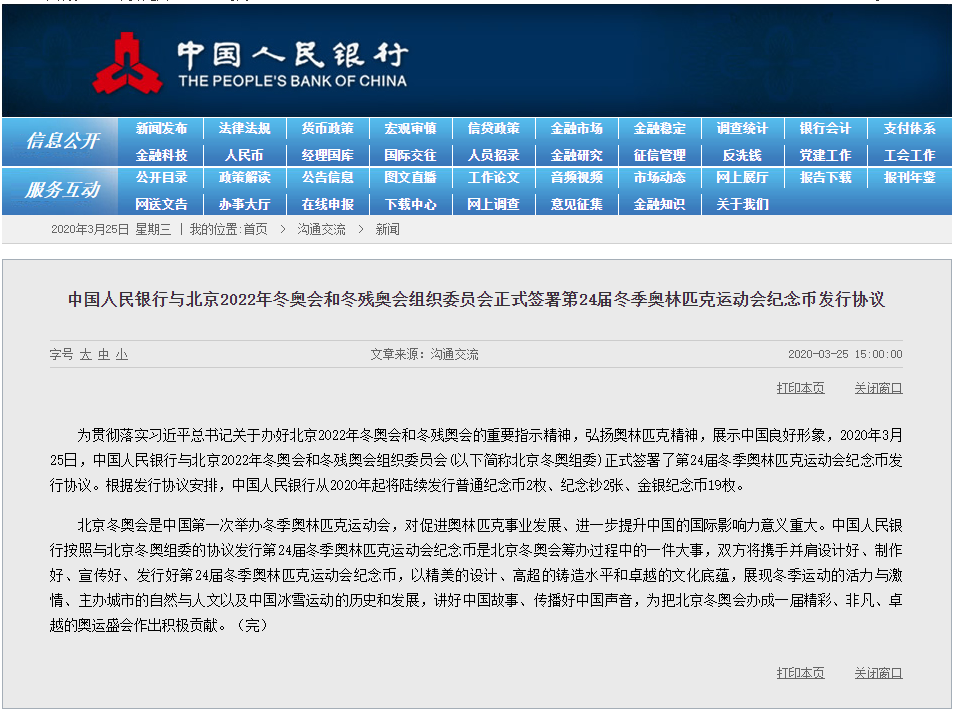Go to the 货币政策 section
Image resolution: width=953 pixels, height=712 pixels.
tap(327, 129)
